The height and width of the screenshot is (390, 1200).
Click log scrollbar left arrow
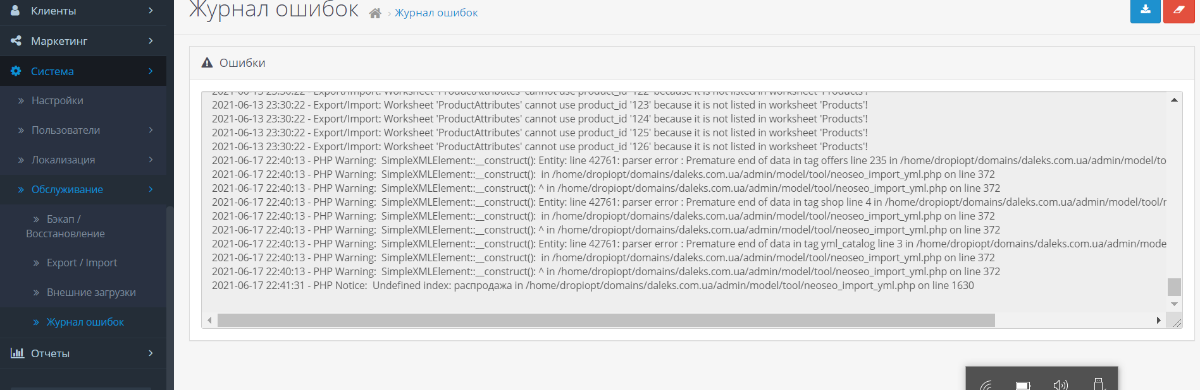[x=209, y=320]
